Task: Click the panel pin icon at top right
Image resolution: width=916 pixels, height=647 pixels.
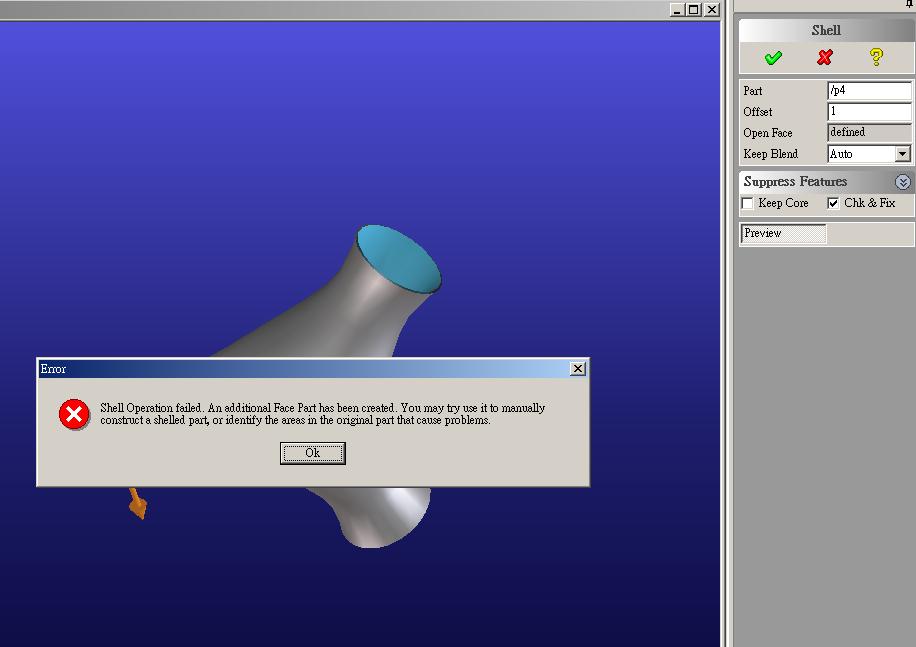Action: click(909, 4)
